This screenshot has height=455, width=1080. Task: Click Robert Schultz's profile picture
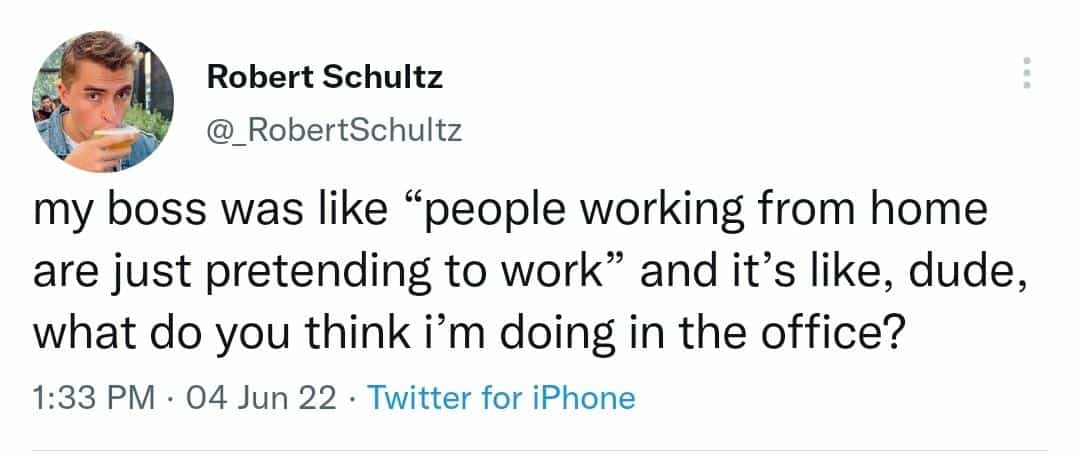(x=103, y=101)
